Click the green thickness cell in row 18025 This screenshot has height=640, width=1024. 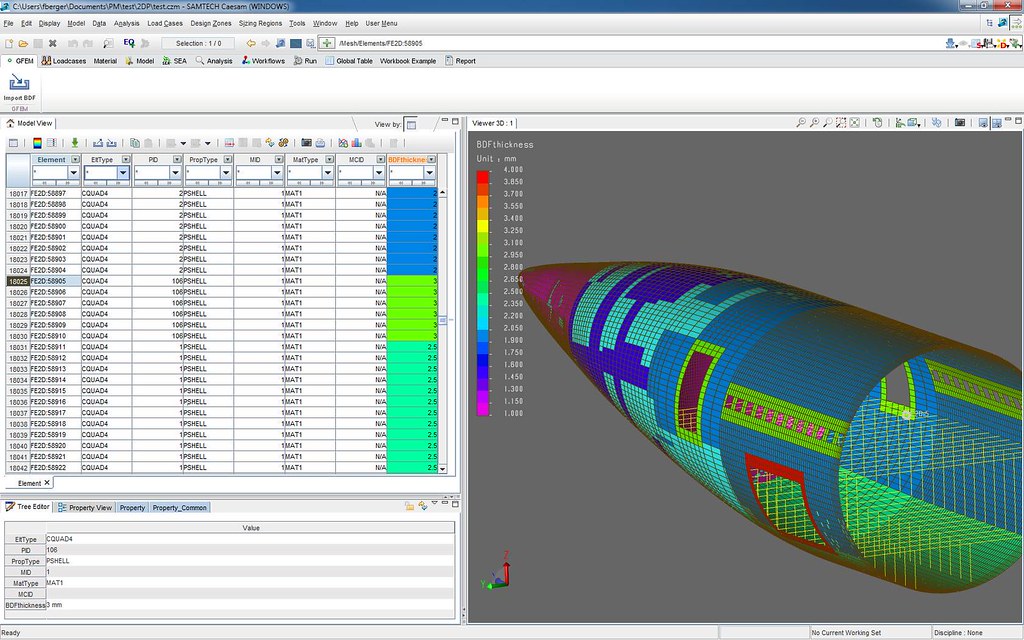click(x=412, y=281)
